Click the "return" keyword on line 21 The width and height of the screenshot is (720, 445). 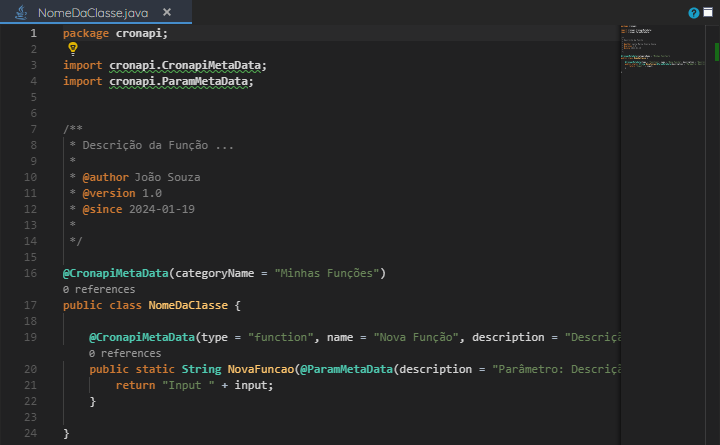135,385
